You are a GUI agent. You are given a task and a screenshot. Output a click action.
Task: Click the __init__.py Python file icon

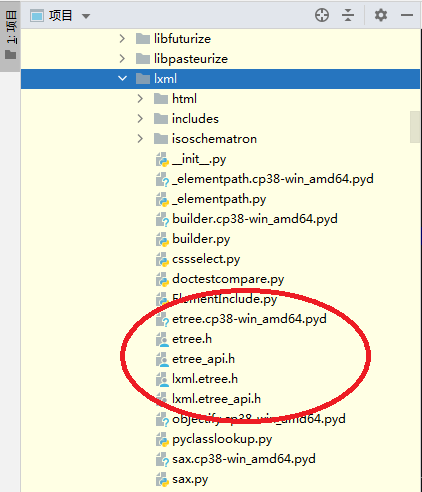(x=162, y=159)
